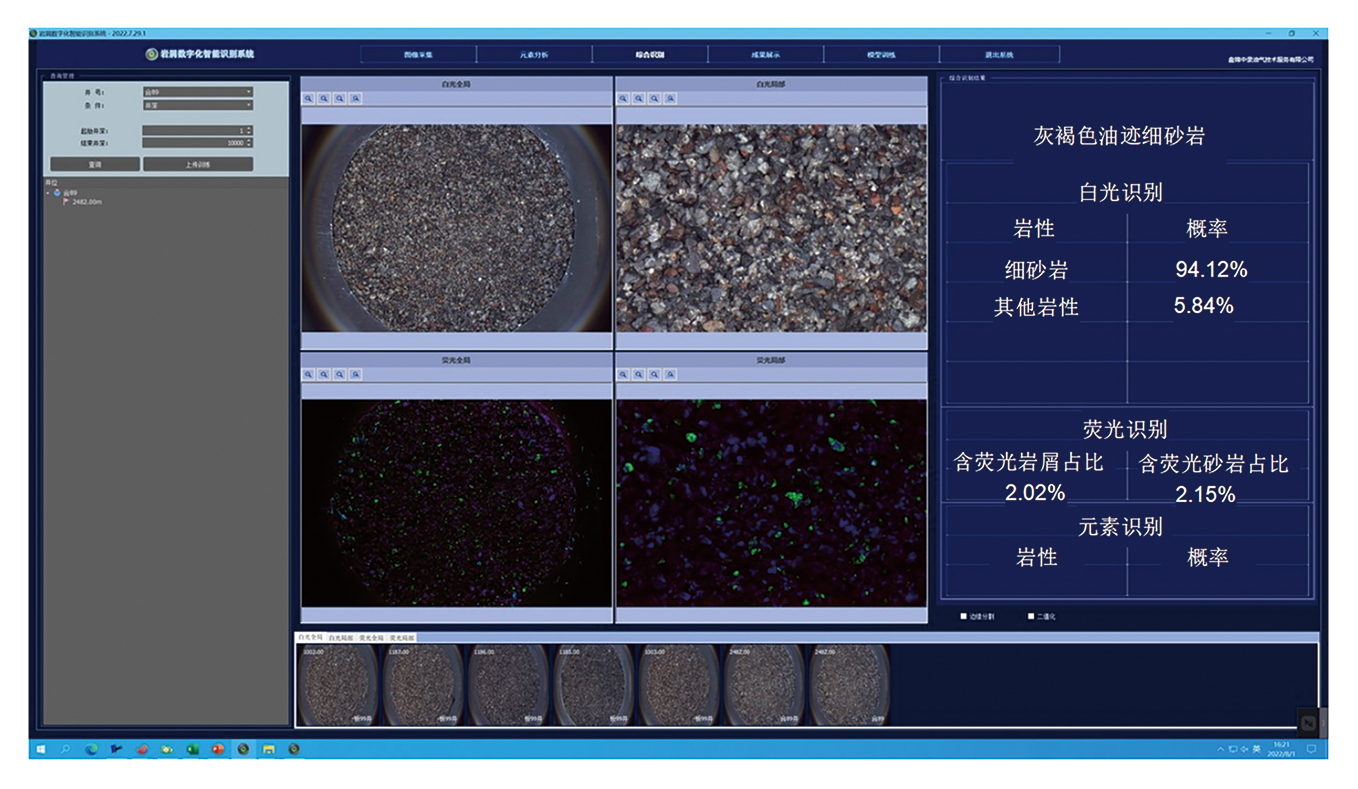This screenshot has width=1358, height=789.
Task: Click fourth zoom icon in 荧光局部 toolbar
Action: coord(670,375)
